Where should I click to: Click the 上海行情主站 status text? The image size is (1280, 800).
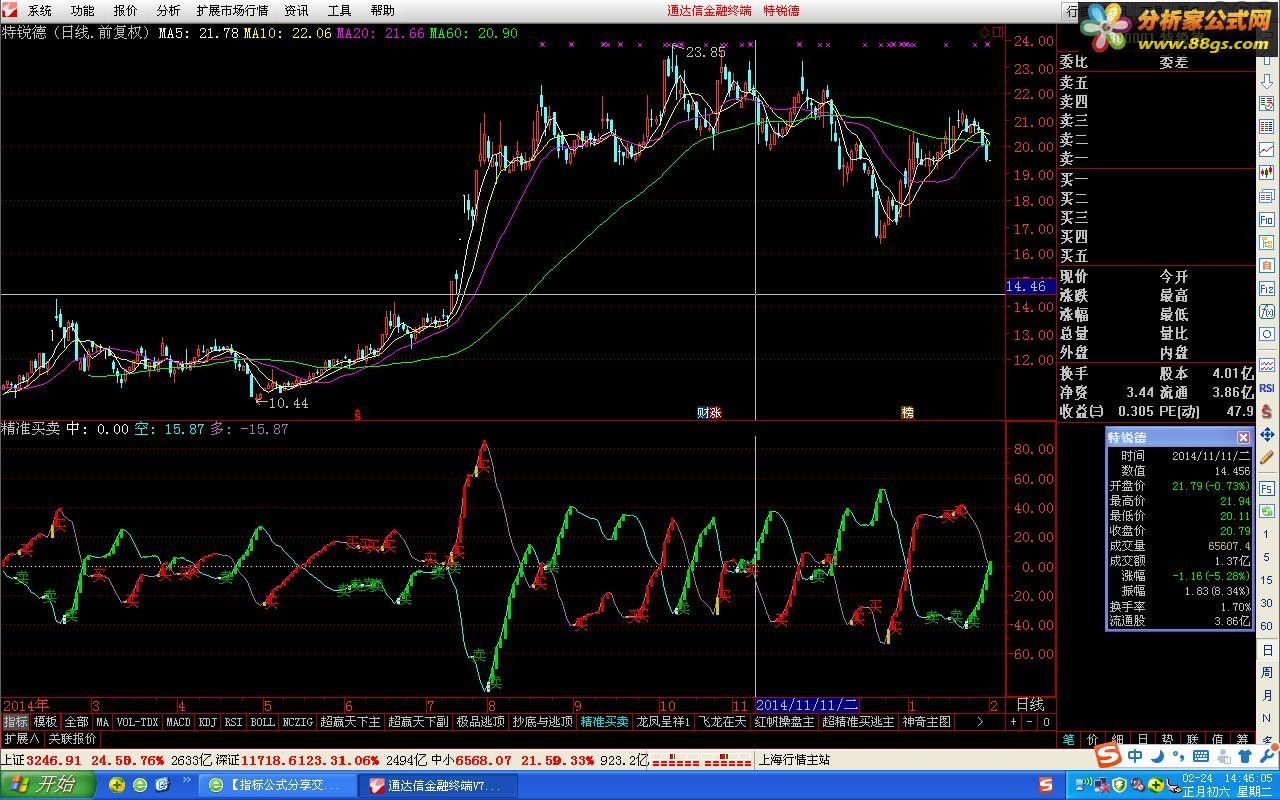(x=795, y=759)
